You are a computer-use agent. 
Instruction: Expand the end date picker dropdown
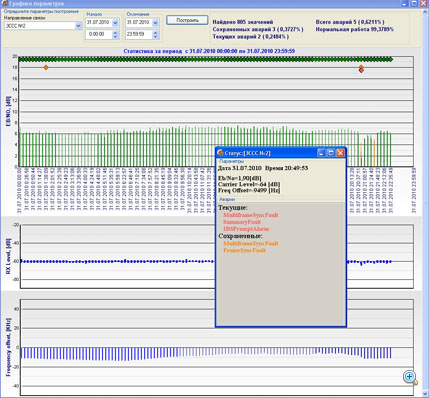tap(155, 22)
